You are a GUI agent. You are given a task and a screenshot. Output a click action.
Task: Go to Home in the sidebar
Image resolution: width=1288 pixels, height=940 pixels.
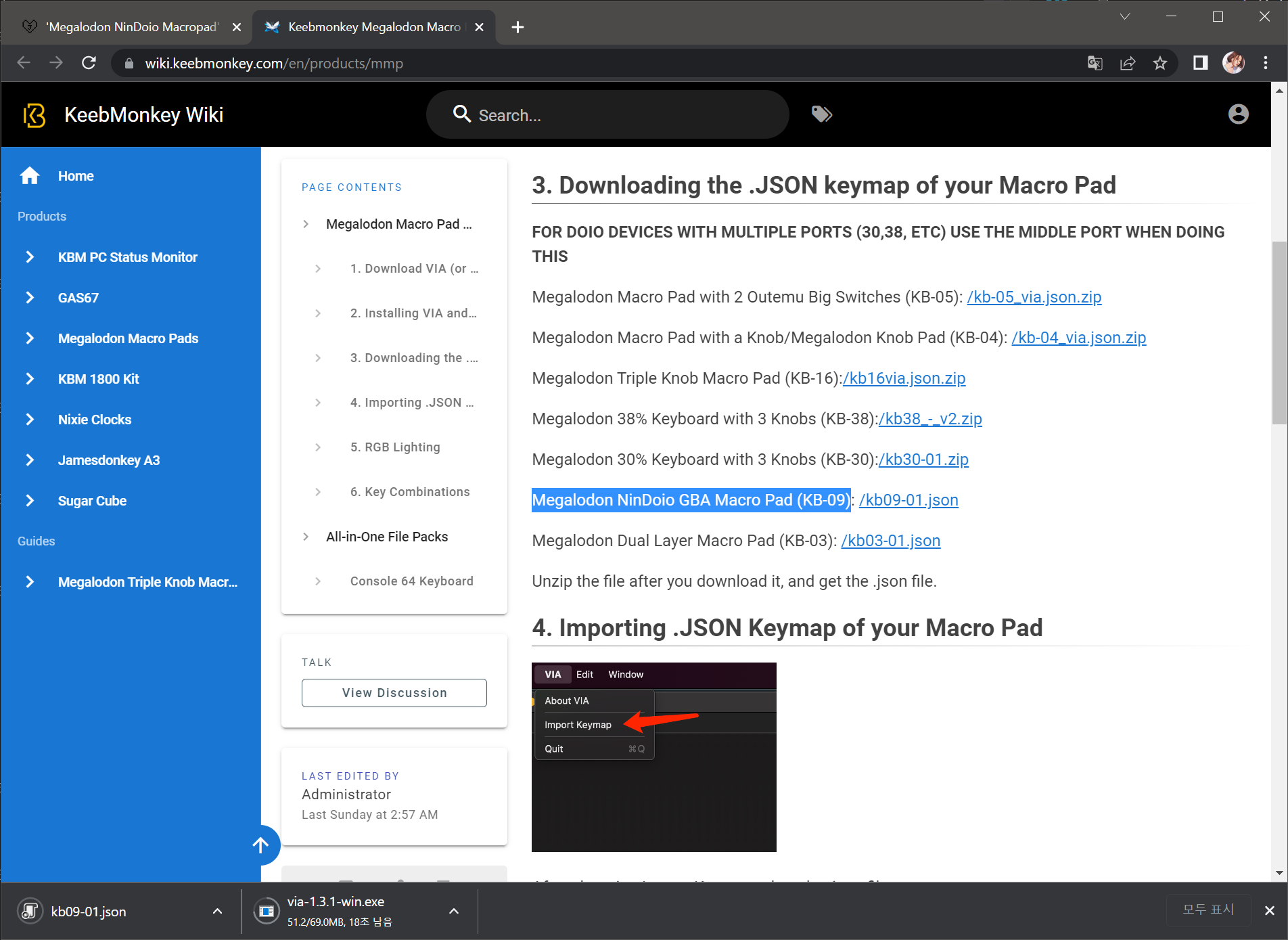point(131,176)
